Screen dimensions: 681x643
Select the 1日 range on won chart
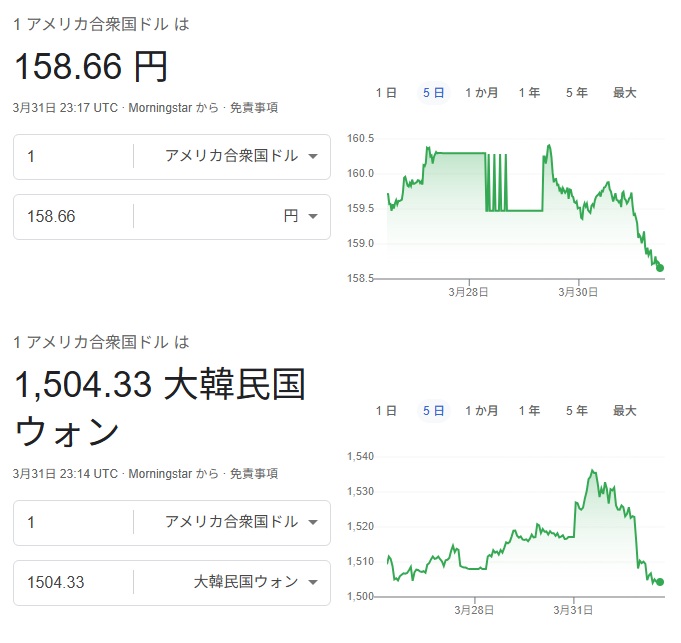pos(386,411)
